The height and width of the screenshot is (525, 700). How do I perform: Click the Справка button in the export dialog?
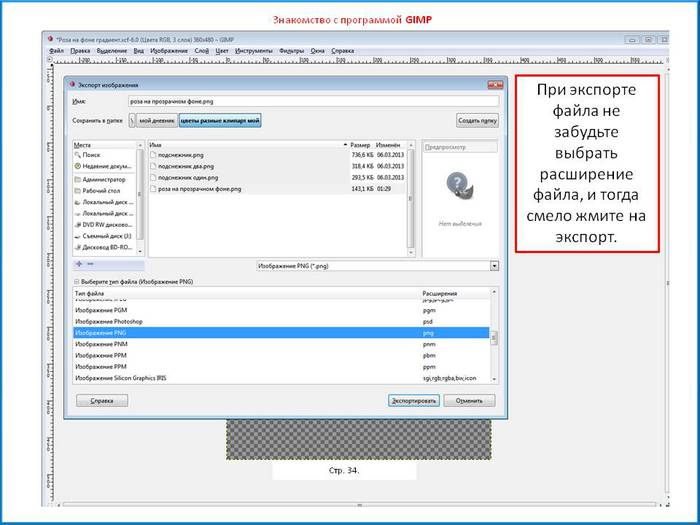(102, 400)
